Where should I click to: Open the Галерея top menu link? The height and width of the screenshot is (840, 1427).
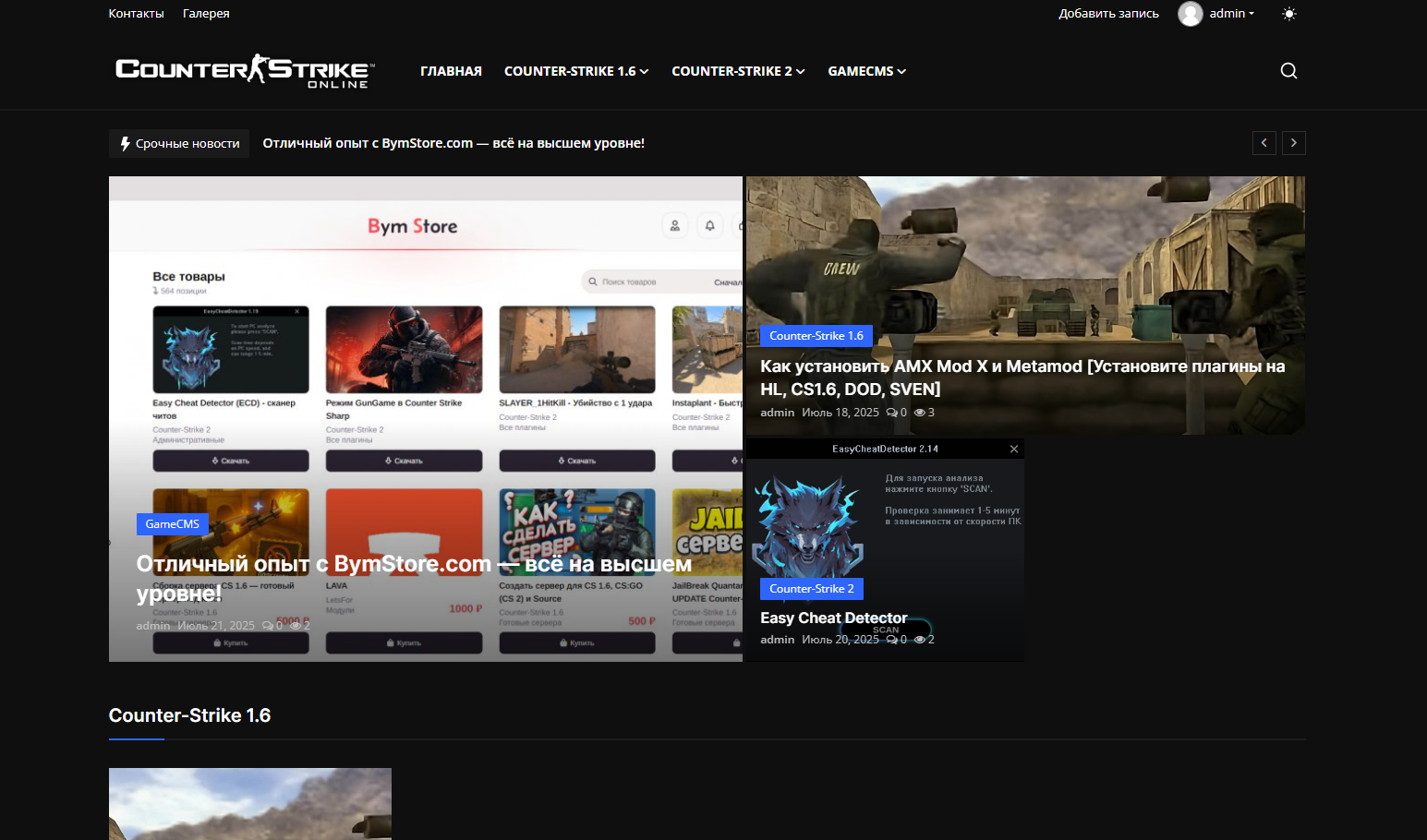click(x=206, y=14)
